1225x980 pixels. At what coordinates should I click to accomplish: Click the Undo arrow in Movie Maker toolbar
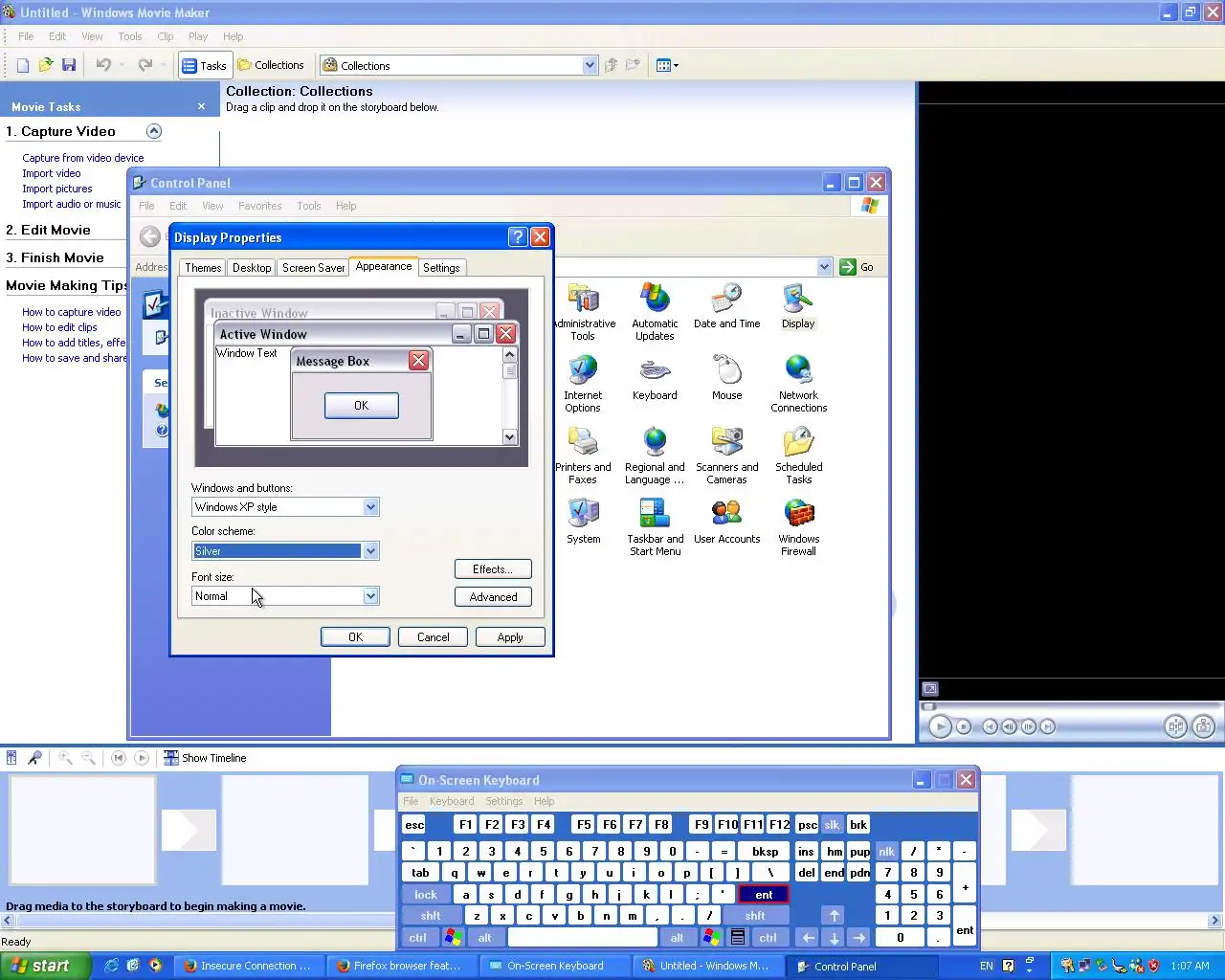tap(103, 65)
